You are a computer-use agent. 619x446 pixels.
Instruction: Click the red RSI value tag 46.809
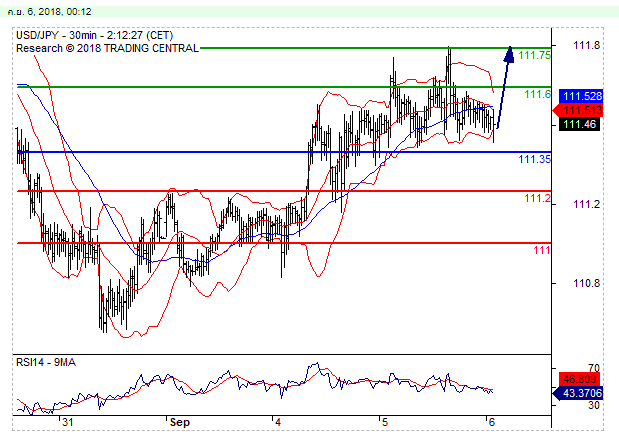point(580,379)
